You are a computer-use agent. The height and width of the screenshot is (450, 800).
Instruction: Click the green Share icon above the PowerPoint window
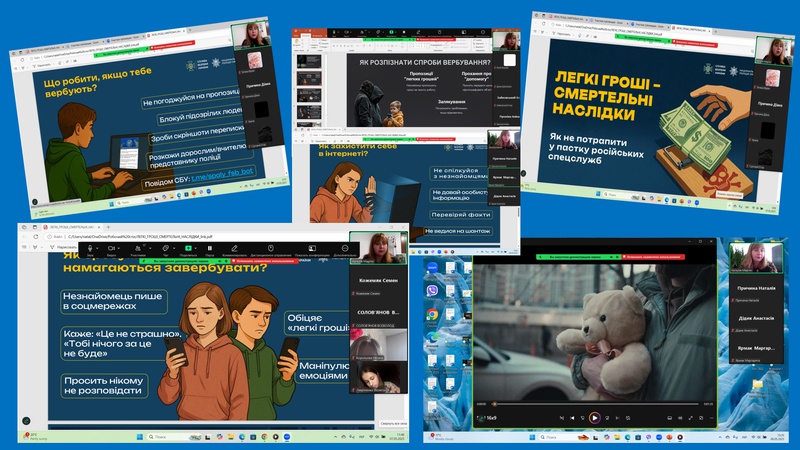(391, 33)
